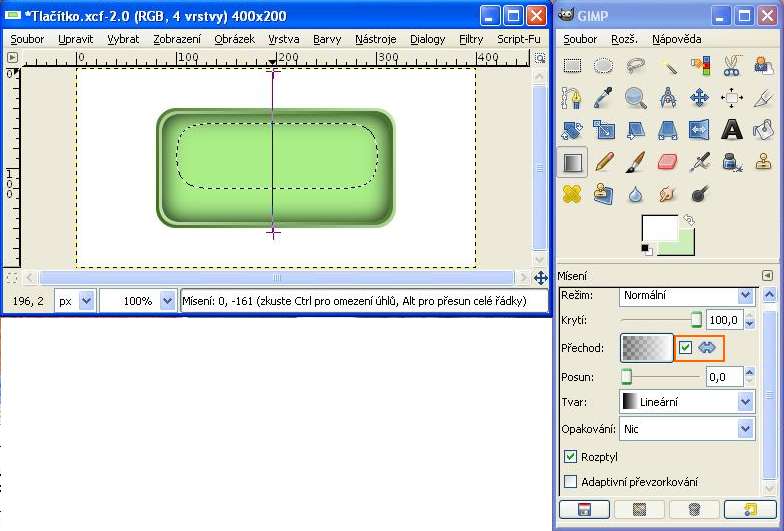Viewport: 784px width, 531px height.
Task: Reset colors to default black and white
Action: [x=646, y=248]
